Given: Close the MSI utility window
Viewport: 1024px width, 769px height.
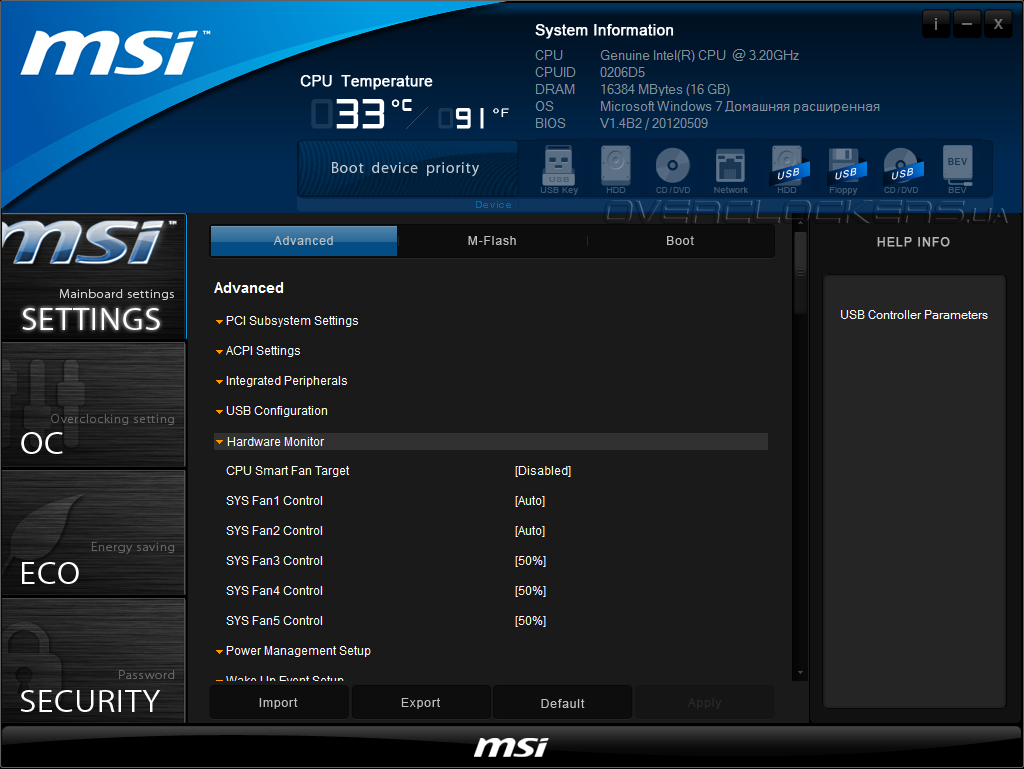Looking at the screenshot, I should (x=998, y=24).
